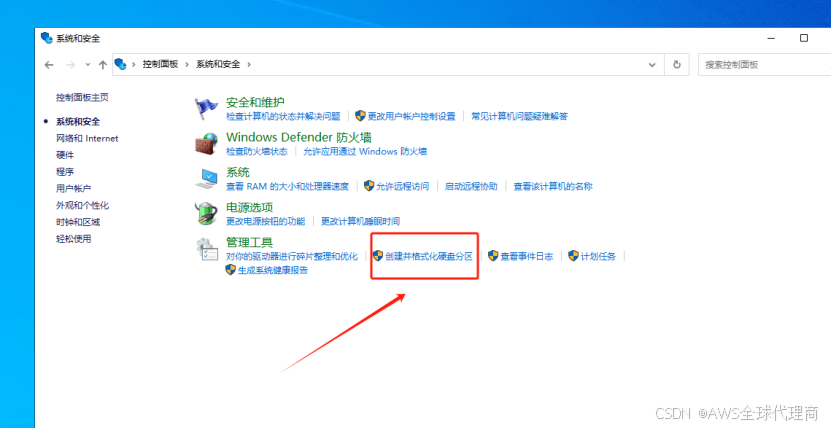Click the 安全和维护 flag icon
831x429 pixels.
[206, 109]
